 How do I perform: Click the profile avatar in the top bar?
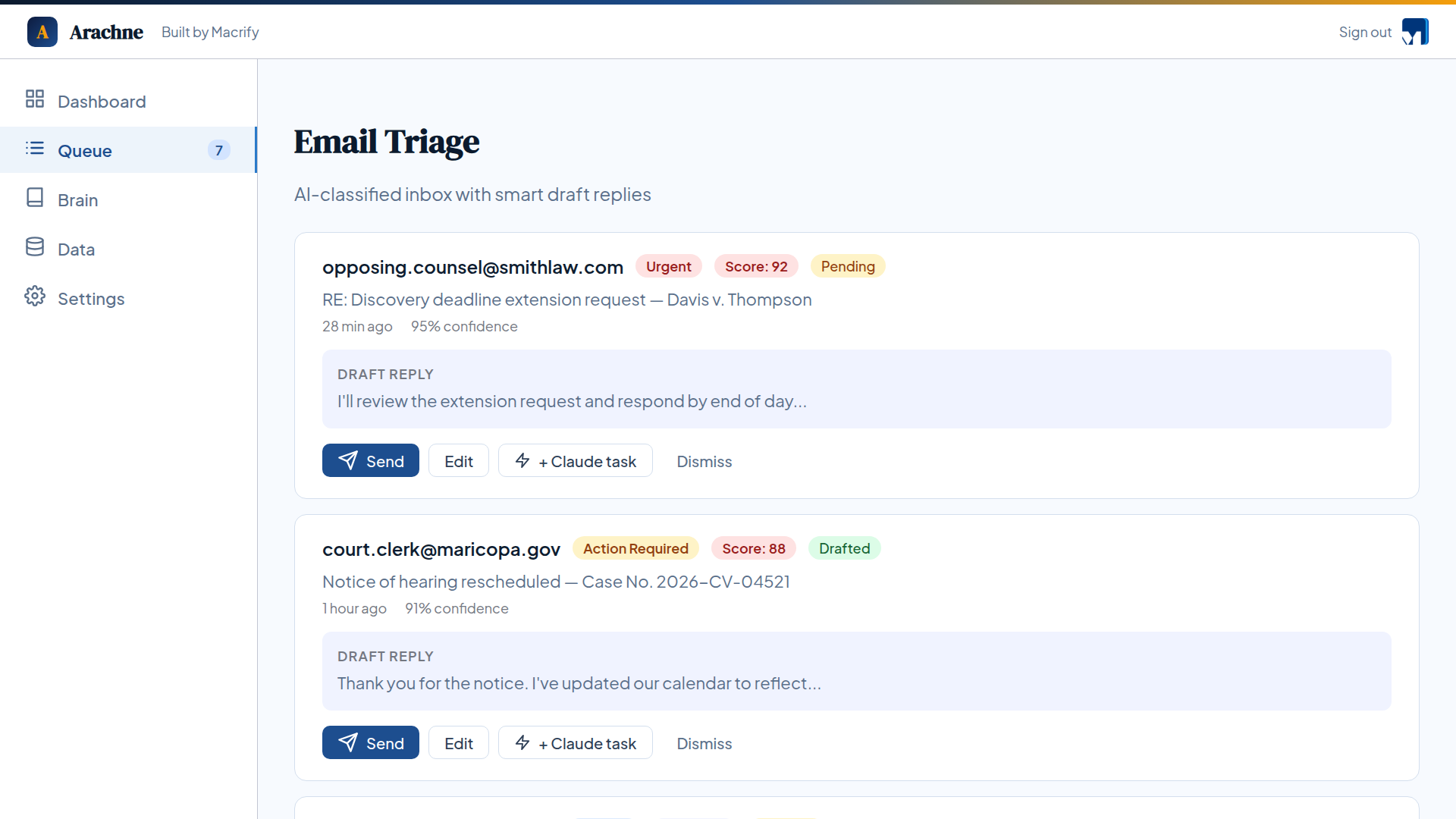point(1416,31)
